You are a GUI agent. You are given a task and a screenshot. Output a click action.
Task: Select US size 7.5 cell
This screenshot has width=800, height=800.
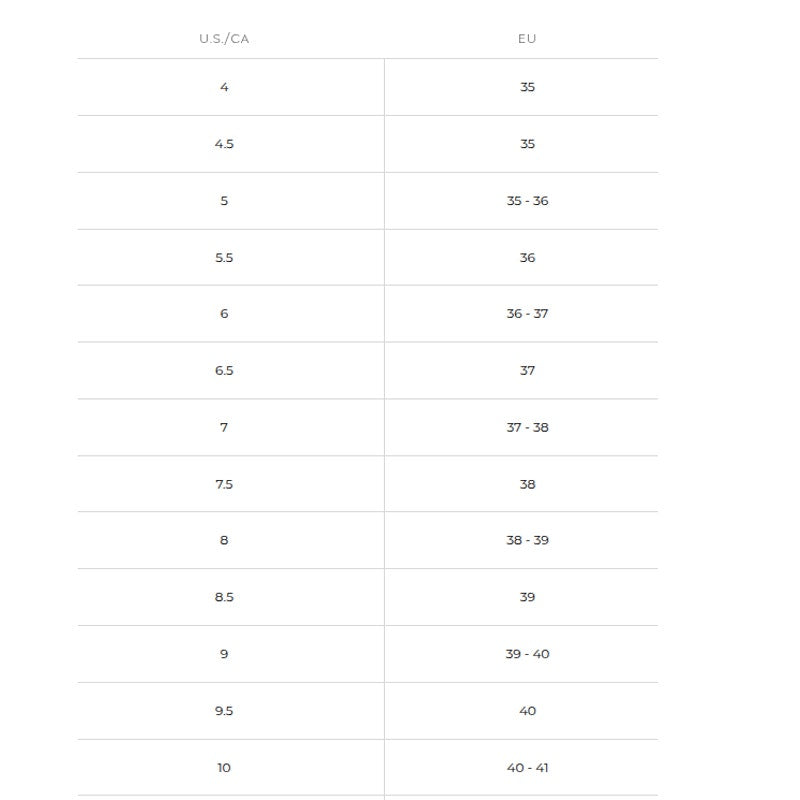click(224, 485)
